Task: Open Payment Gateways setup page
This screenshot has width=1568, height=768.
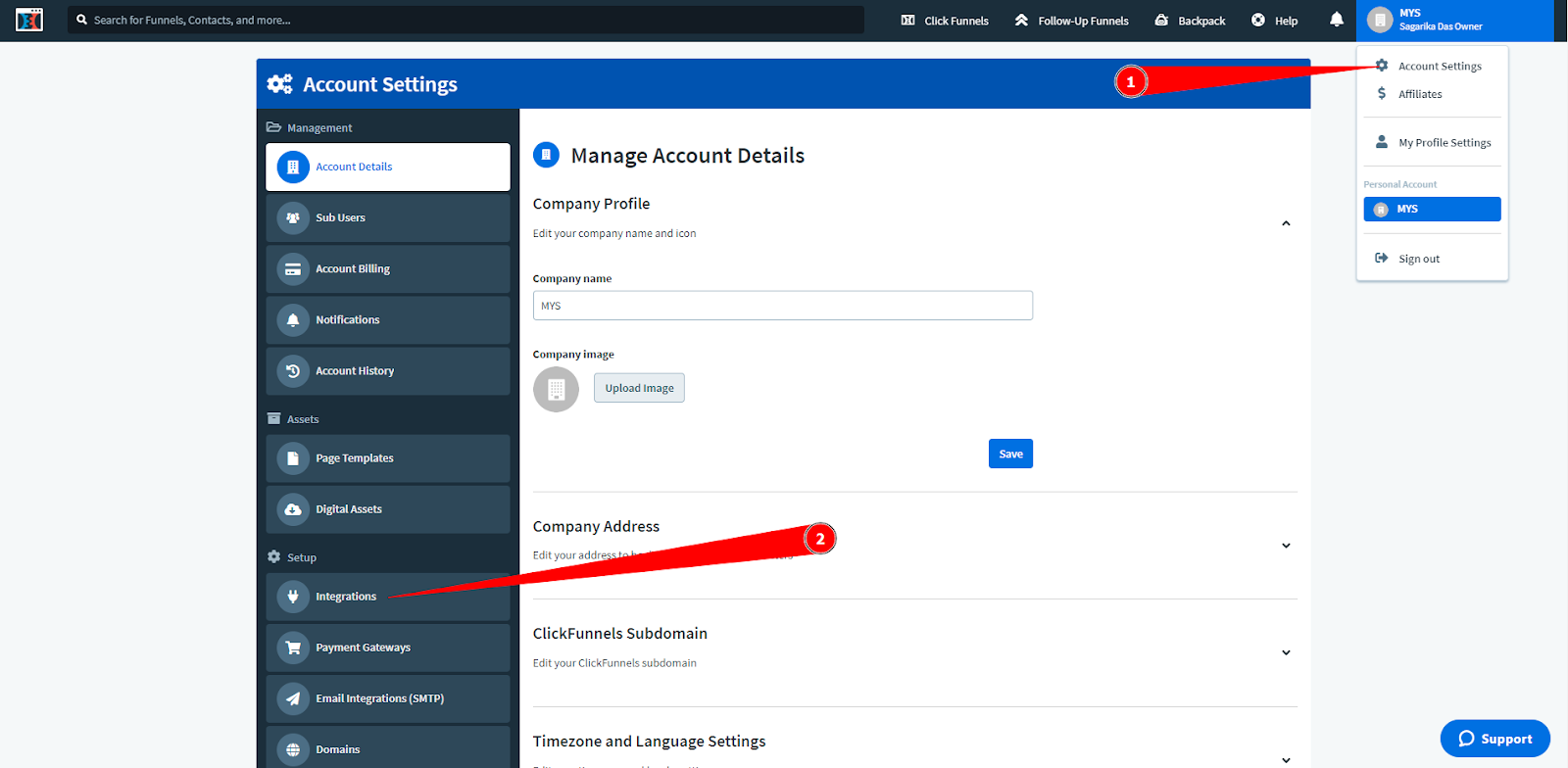Action: [x=388, y=648]
